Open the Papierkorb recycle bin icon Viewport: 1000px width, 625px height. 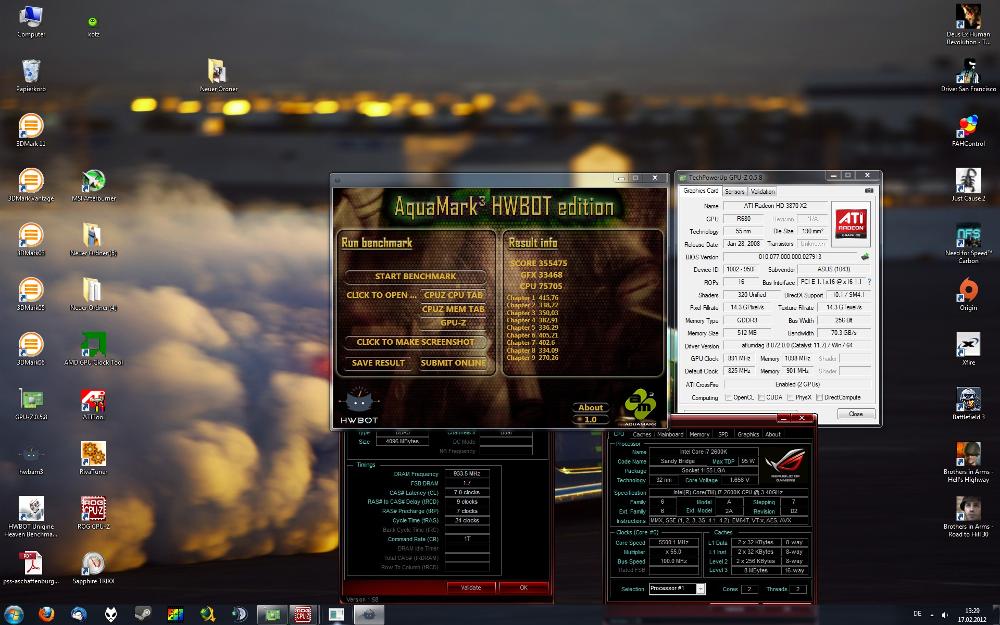click(x=31, y=75)
